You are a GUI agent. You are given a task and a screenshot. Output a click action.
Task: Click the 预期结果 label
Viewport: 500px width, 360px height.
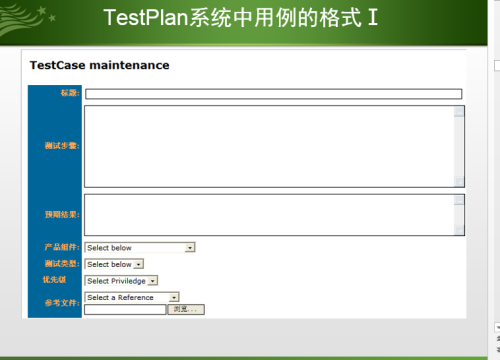click(62, 214)
